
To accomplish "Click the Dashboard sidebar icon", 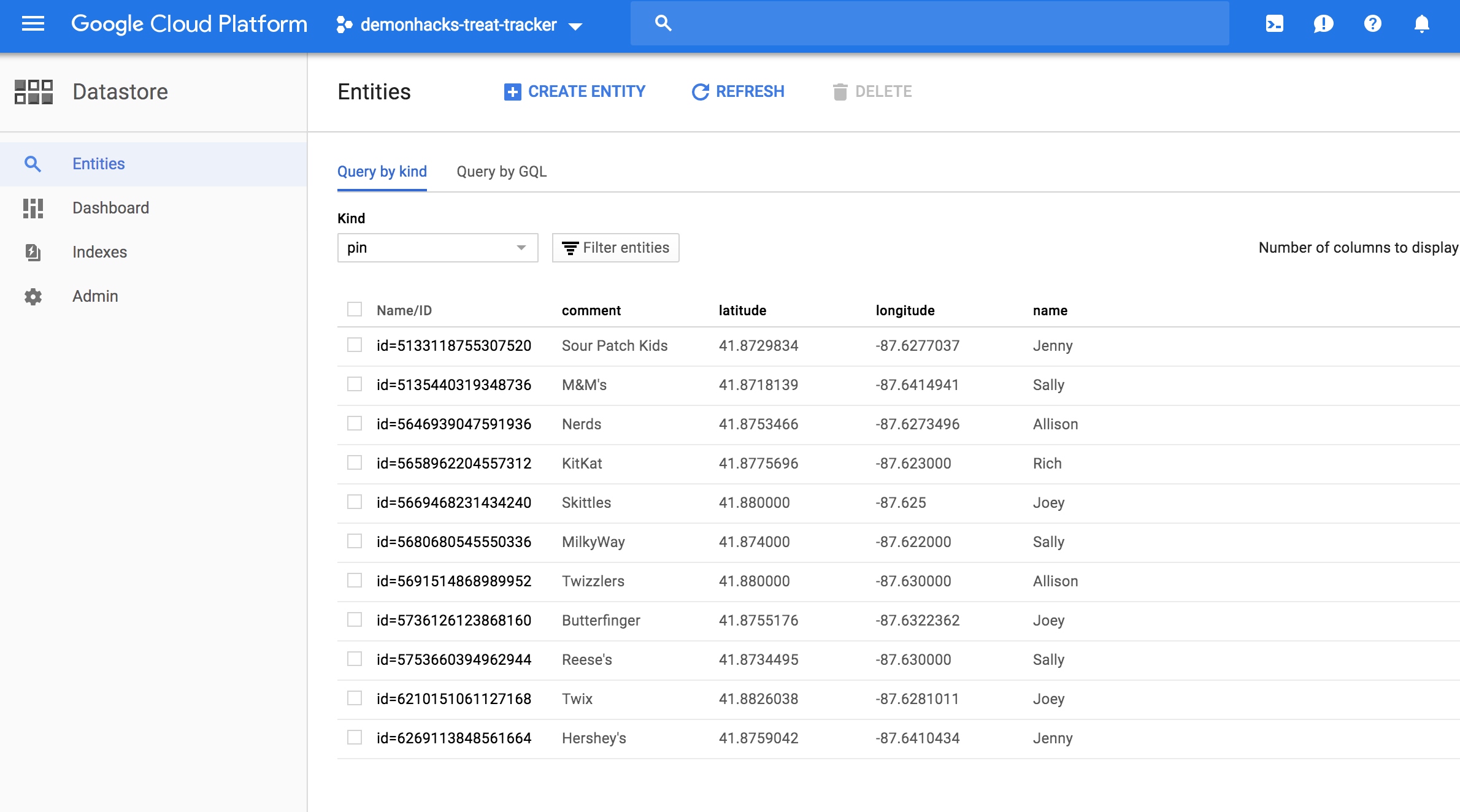I will click(33, 208).
